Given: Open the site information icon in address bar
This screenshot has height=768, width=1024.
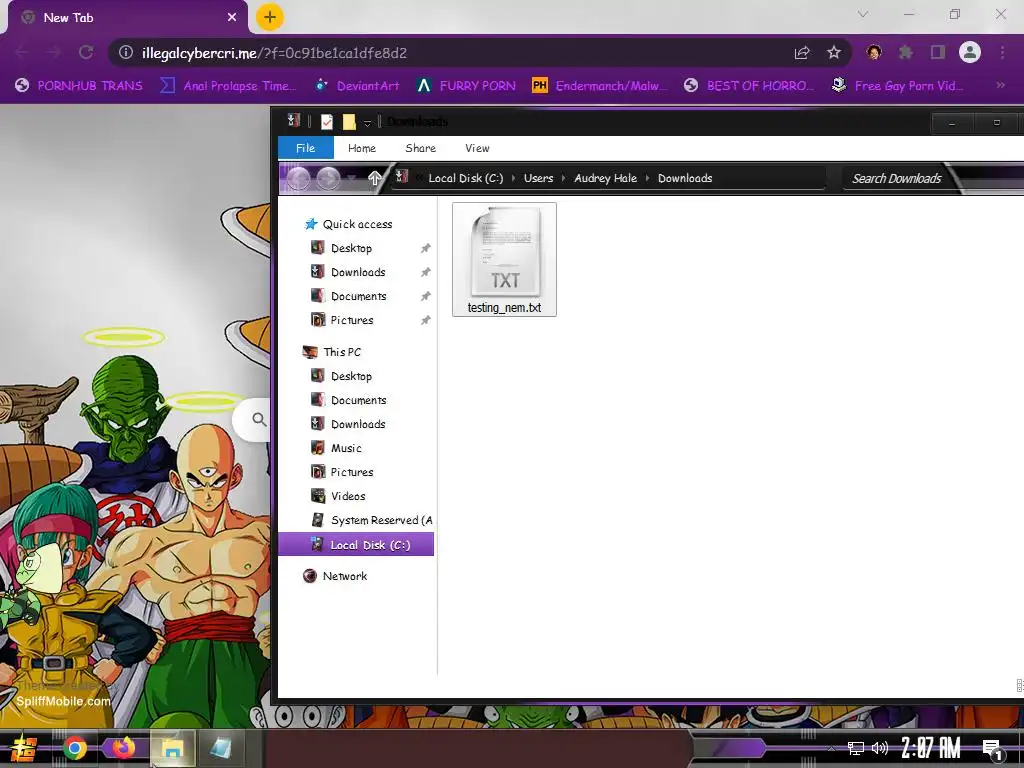Looking at the screenshot, I should 126,52.
